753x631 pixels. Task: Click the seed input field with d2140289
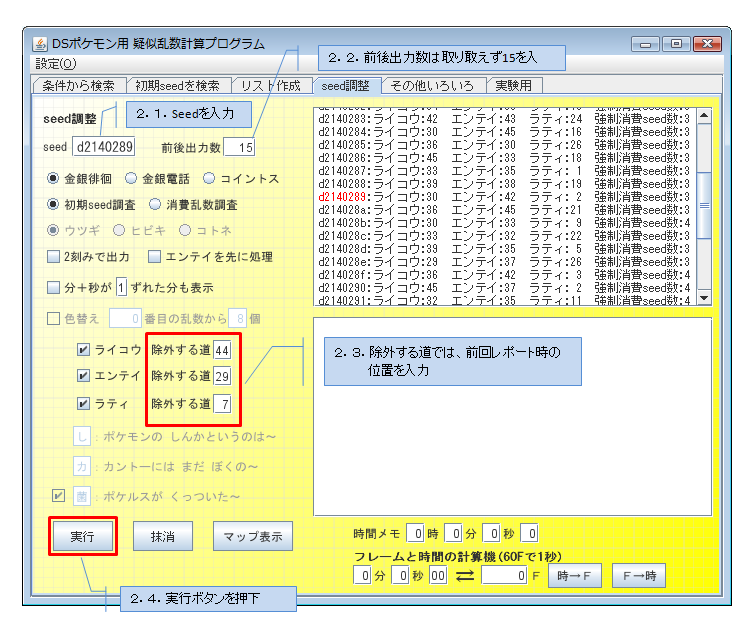(104, 147)
